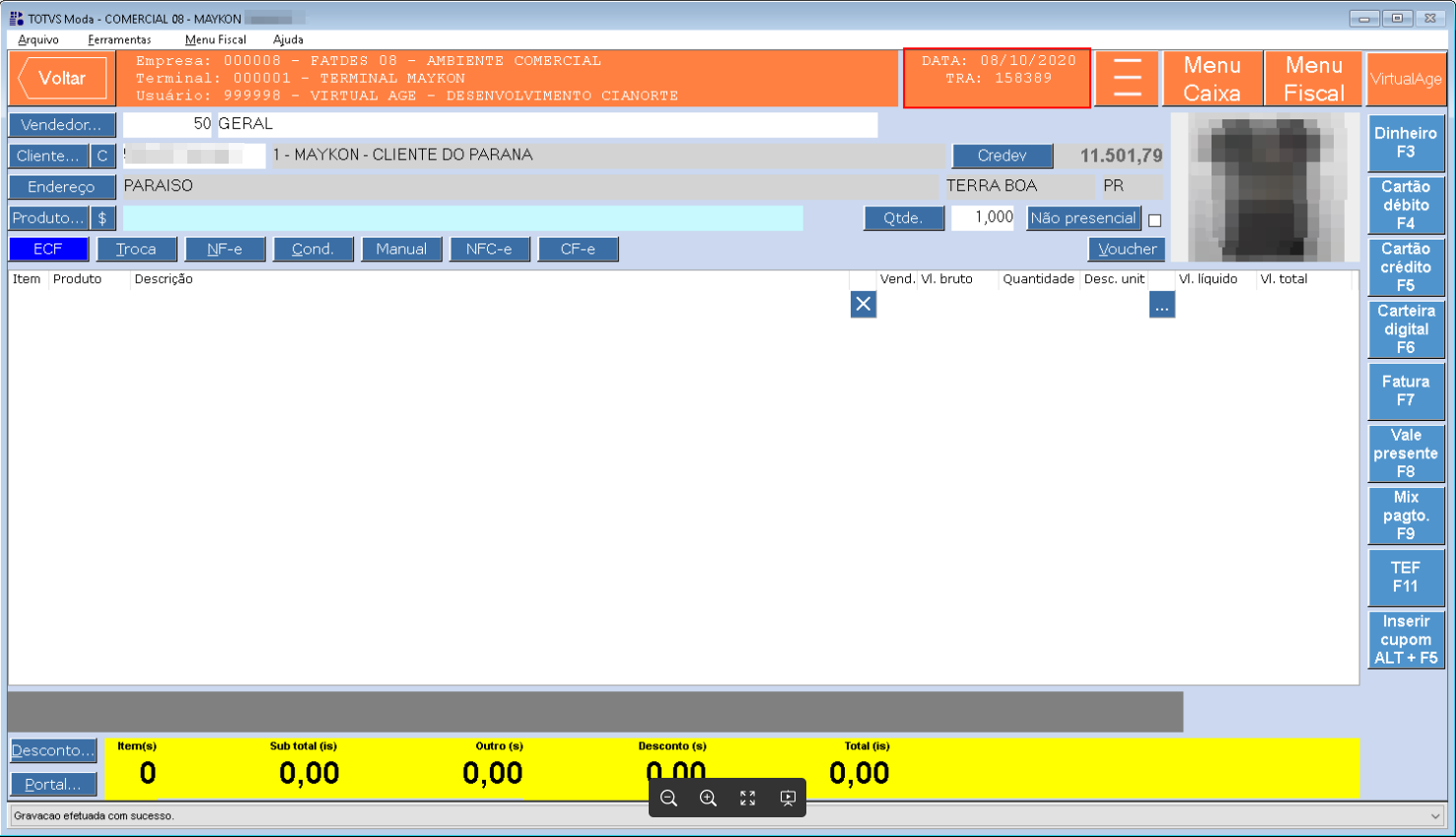Click the Não presencial button
Image resolution: width=1456 pixels, height=837 pixels.
tap(1083, 218)
